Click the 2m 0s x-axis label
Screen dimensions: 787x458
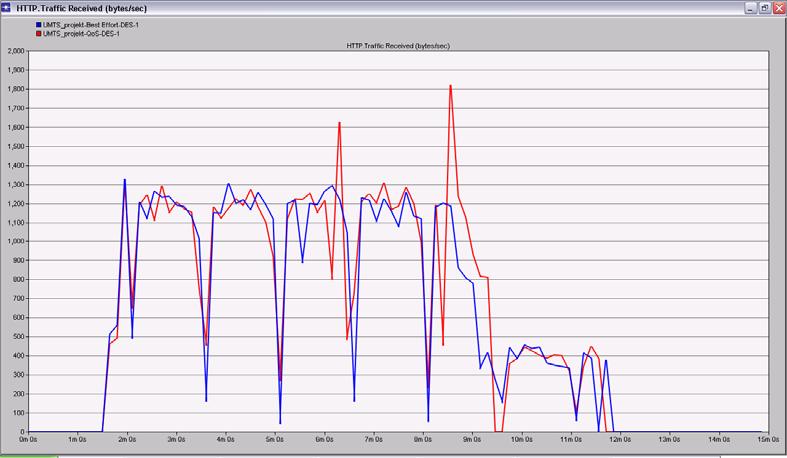(x=126, y=439)
